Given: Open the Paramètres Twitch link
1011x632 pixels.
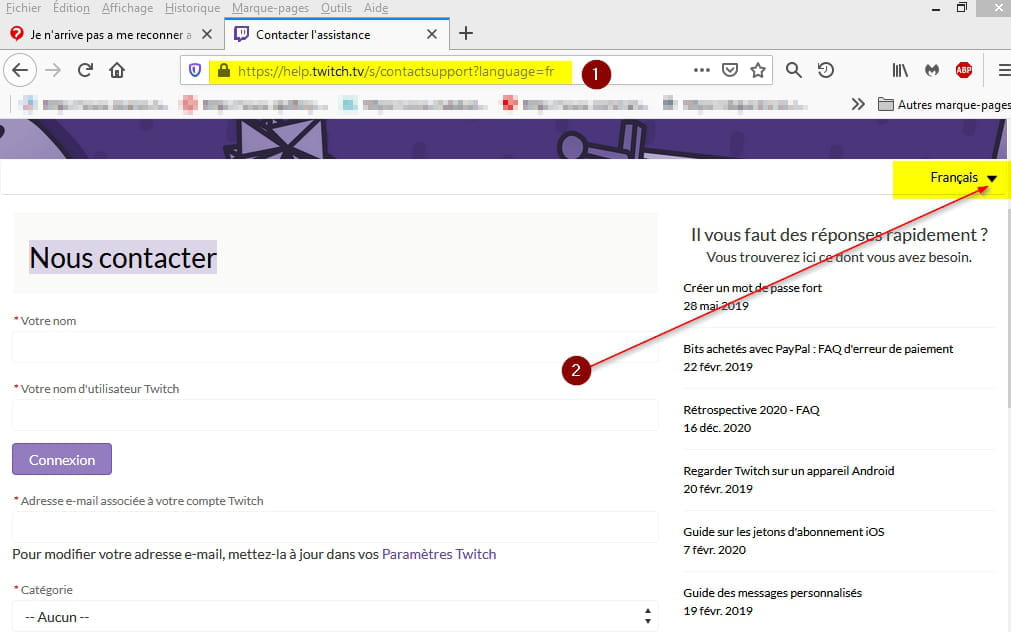Looking at the screenshot, I should (x=438, y=554).
